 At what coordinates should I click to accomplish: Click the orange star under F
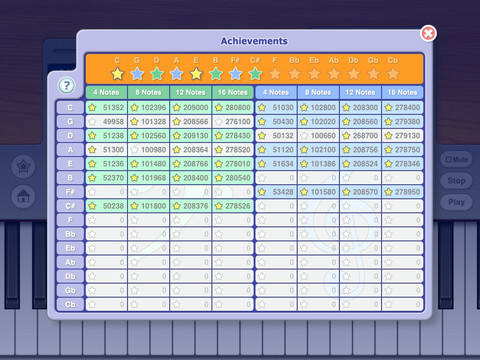point(275,74)
